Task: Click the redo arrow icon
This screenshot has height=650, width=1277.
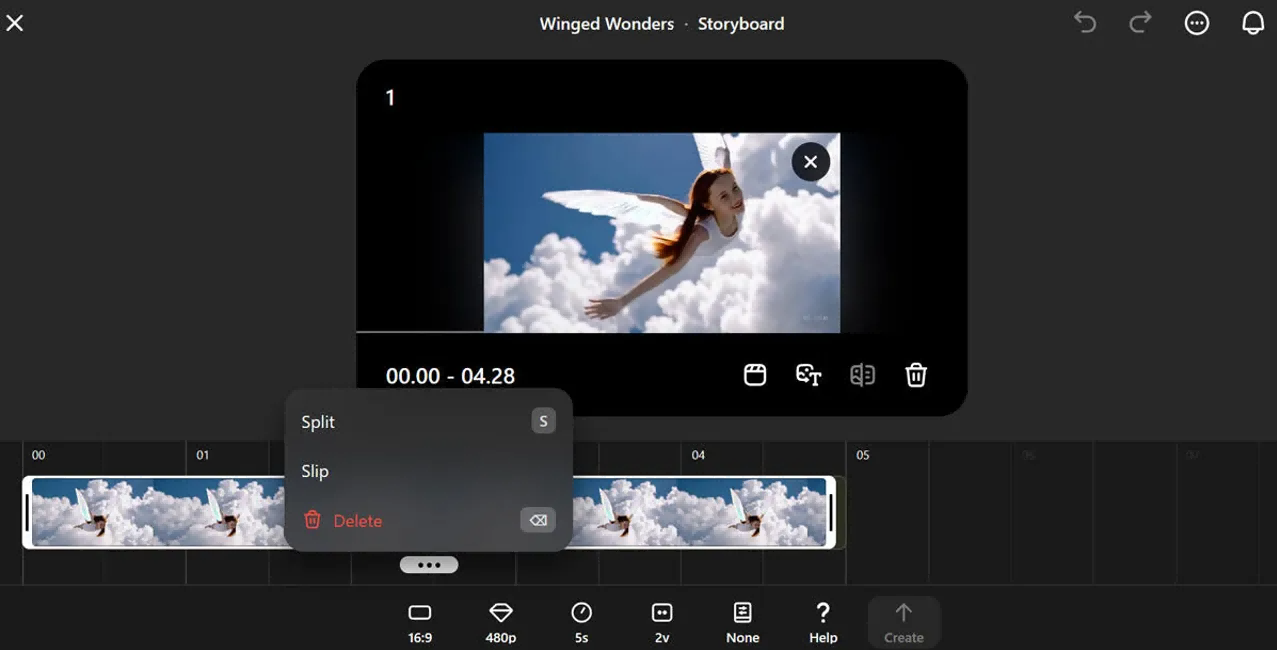Action: [1140, 23]
